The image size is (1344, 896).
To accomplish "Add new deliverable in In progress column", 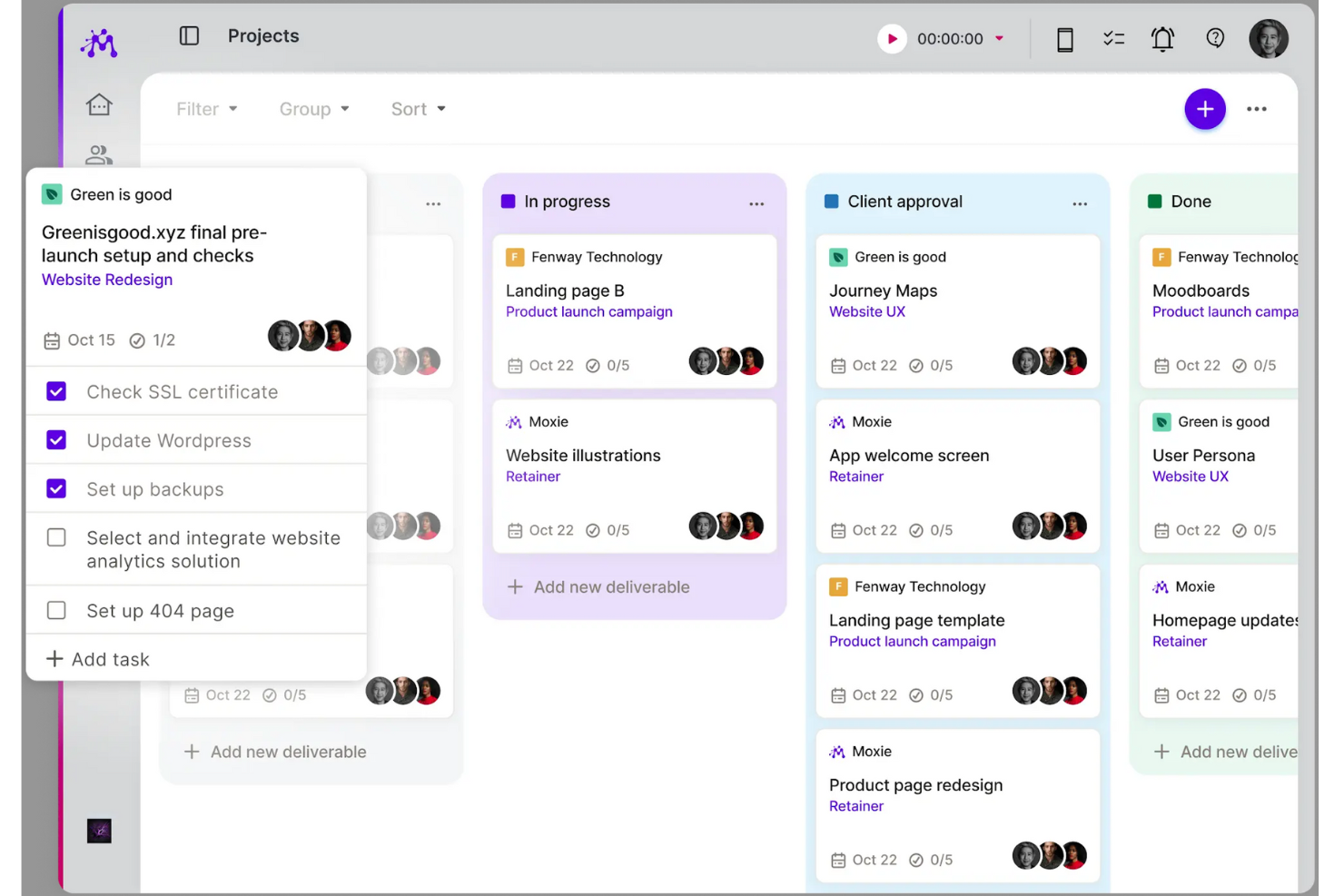I will (598, 587).
